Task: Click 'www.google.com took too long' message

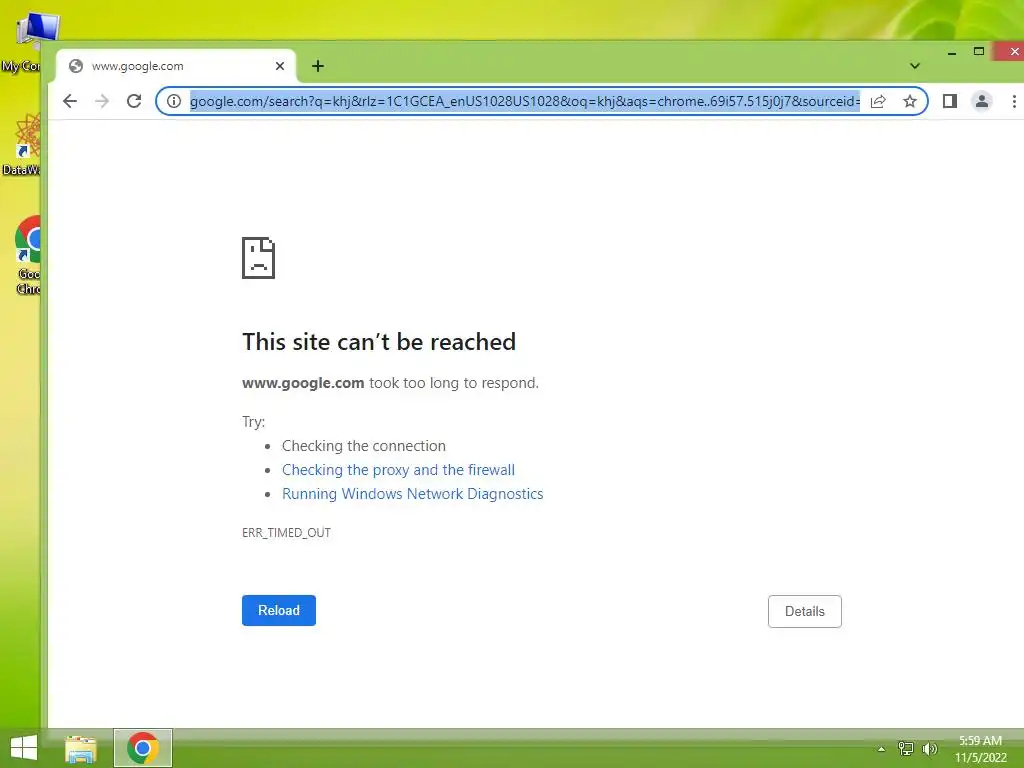Action: 391,383
